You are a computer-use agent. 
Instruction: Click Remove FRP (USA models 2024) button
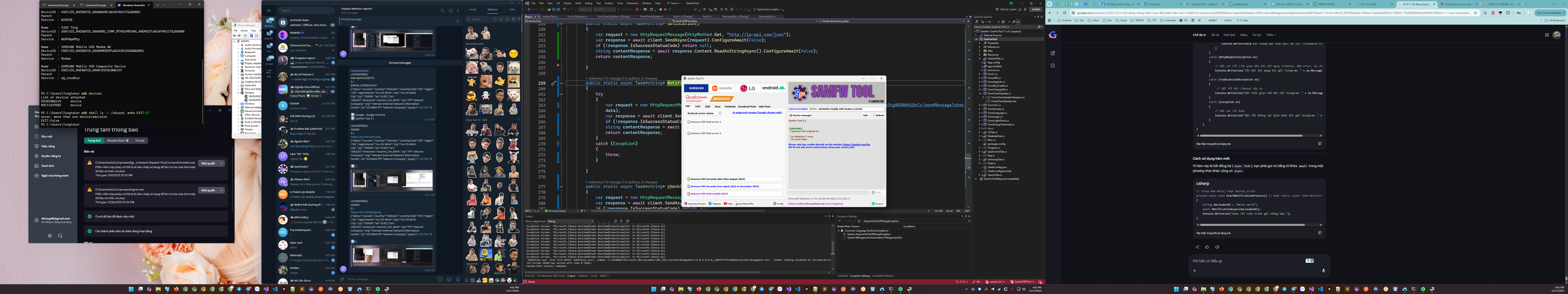pos(735,194)
